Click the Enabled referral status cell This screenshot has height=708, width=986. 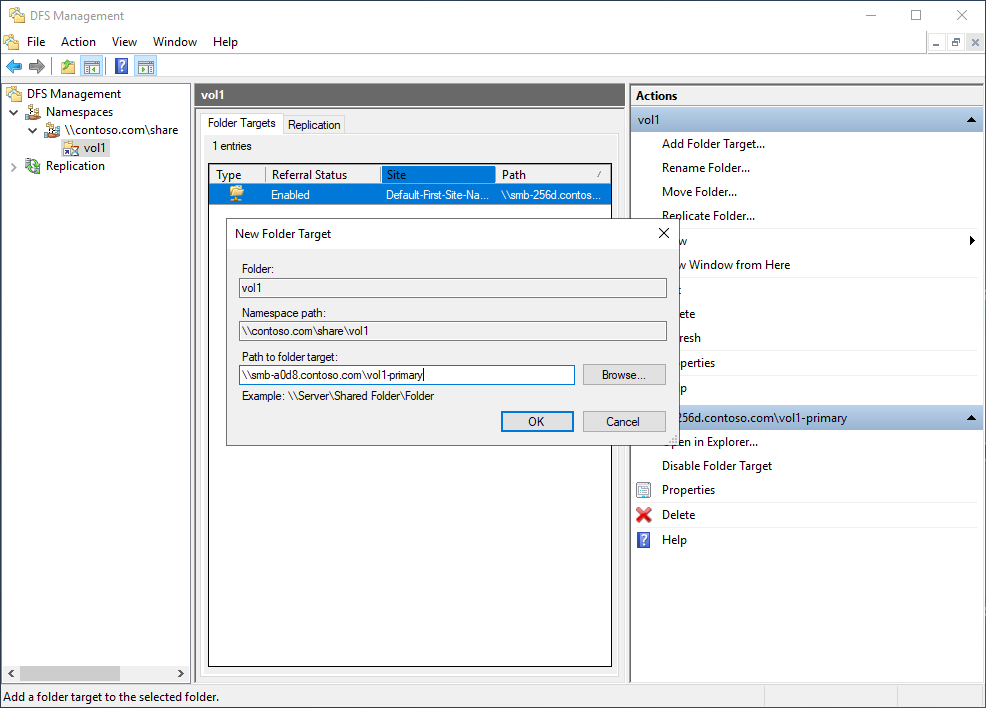point(290,195)
